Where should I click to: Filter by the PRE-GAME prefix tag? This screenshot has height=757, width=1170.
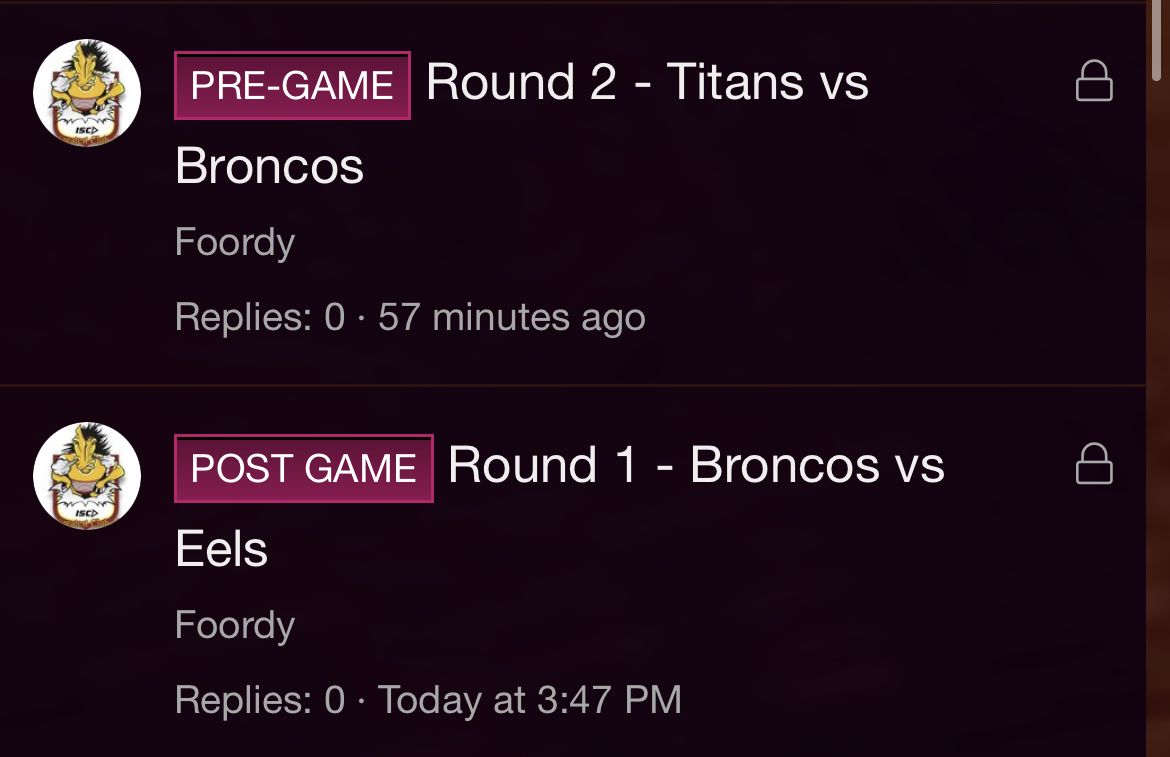click(x=292, y=85)
